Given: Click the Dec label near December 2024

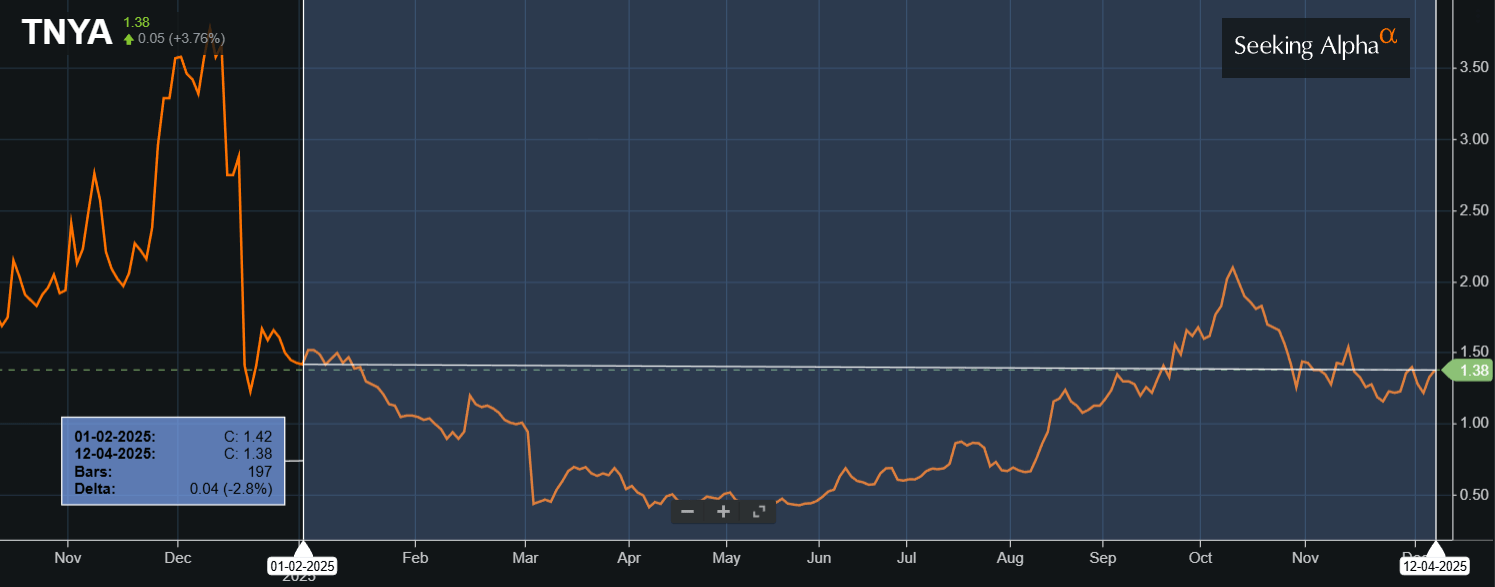Looking at the screenshot, I should pos(177,556).
